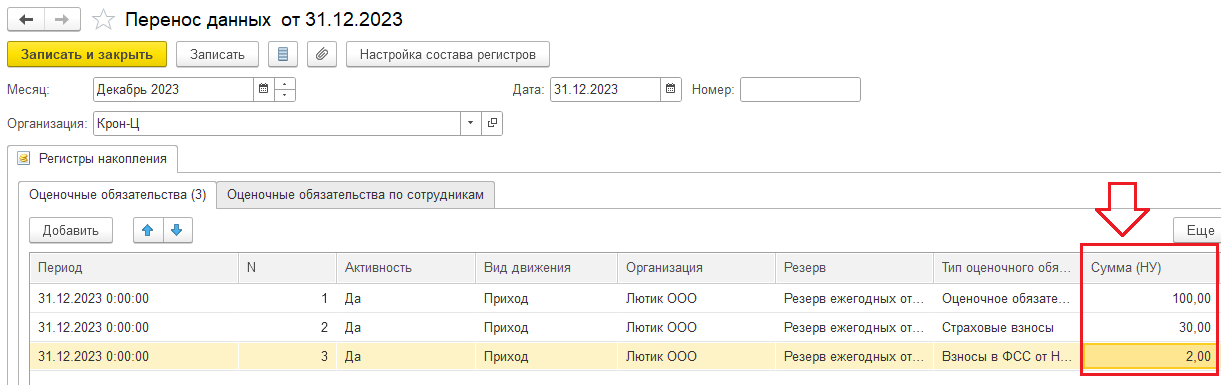
Task: Switch to Оценочные обязательства по сотрудникам tab
Action: [x=356, y=195]
